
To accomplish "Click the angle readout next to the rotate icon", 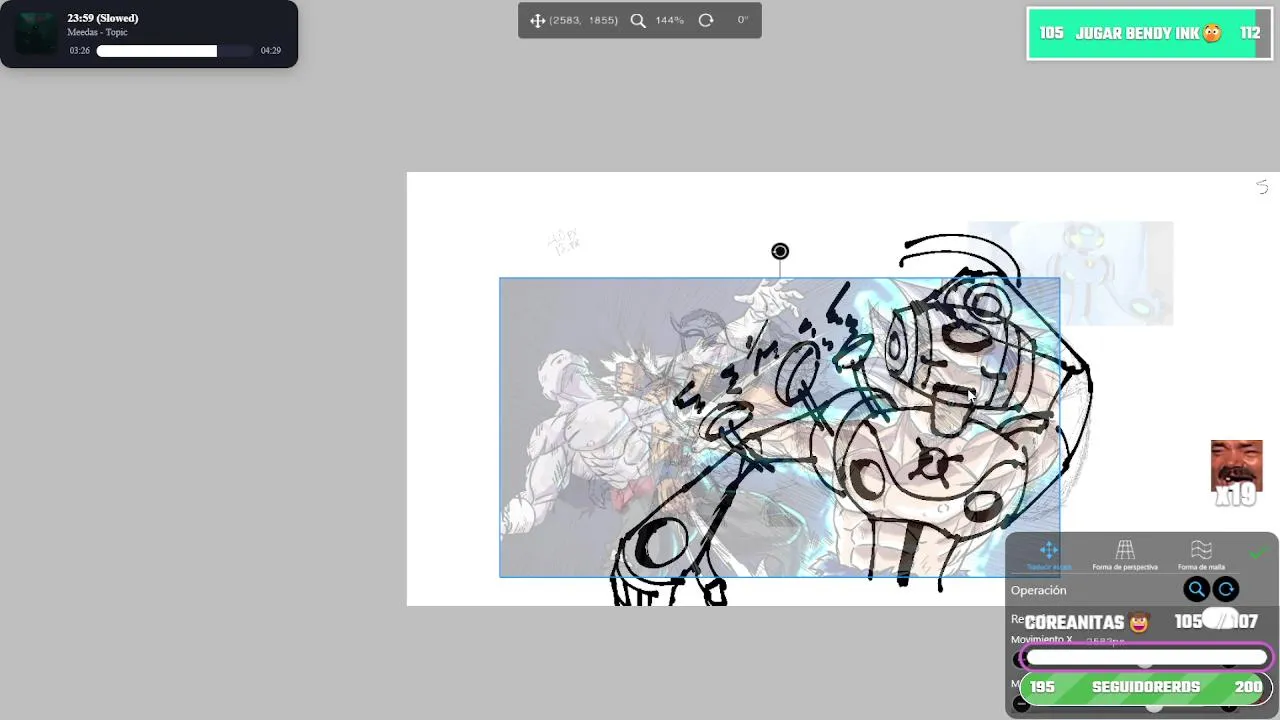I will [742, 20].
